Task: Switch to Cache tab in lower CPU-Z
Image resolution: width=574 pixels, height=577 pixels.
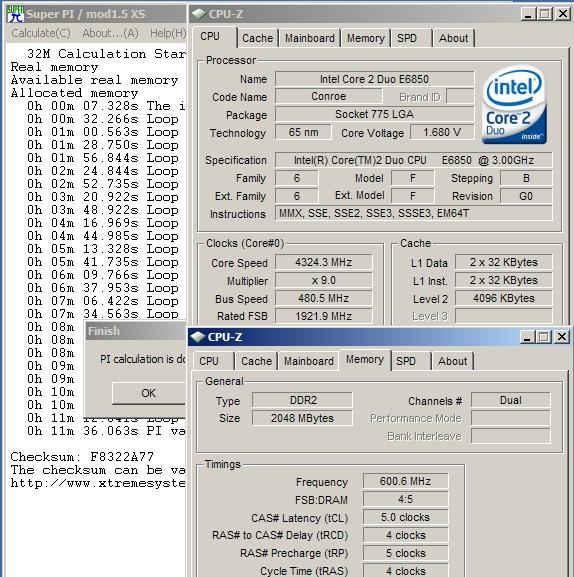Action: (x=256, y=361)
